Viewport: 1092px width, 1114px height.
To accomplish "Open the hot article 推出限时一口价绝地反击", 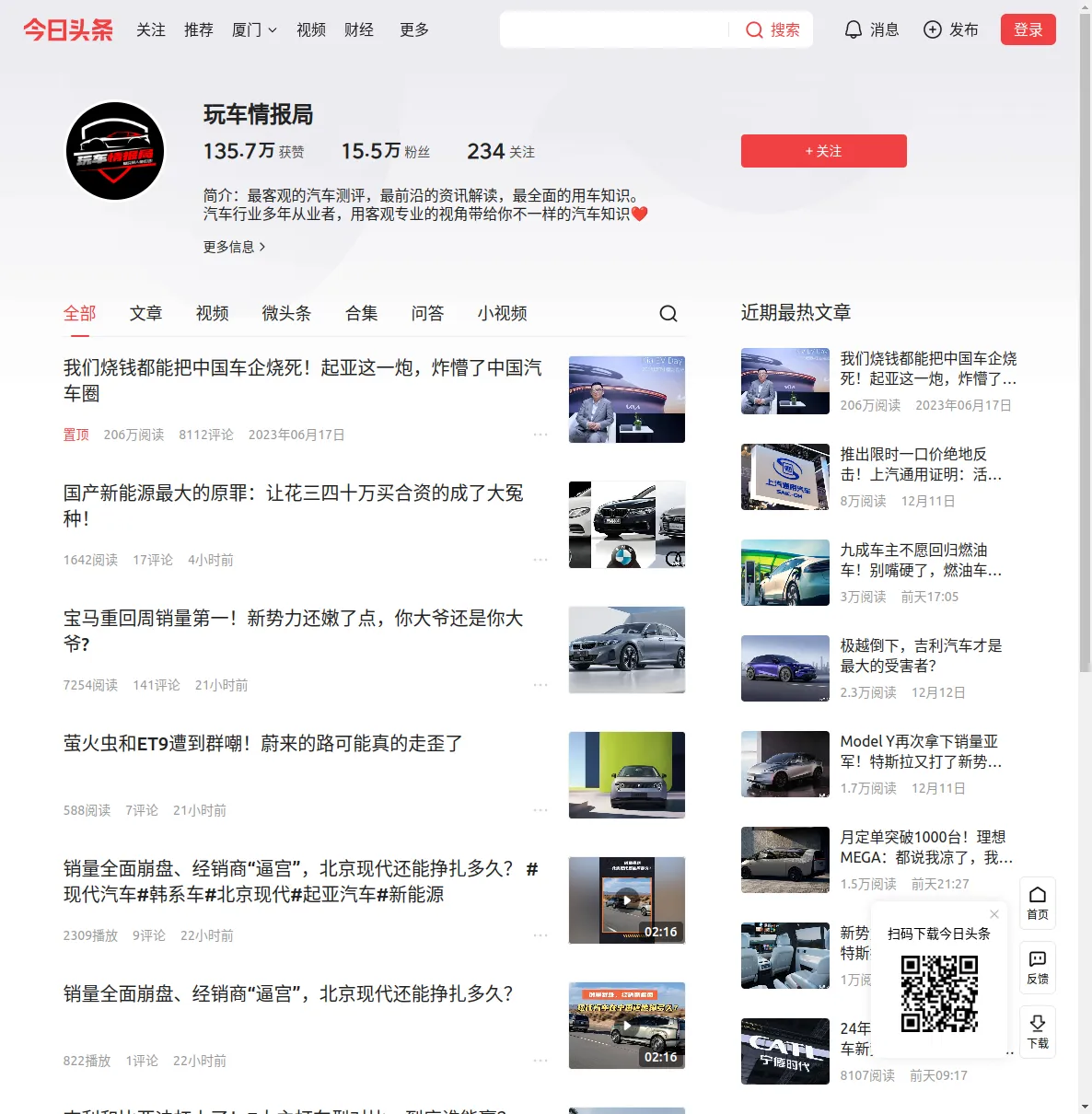I will tap(921, 464).
